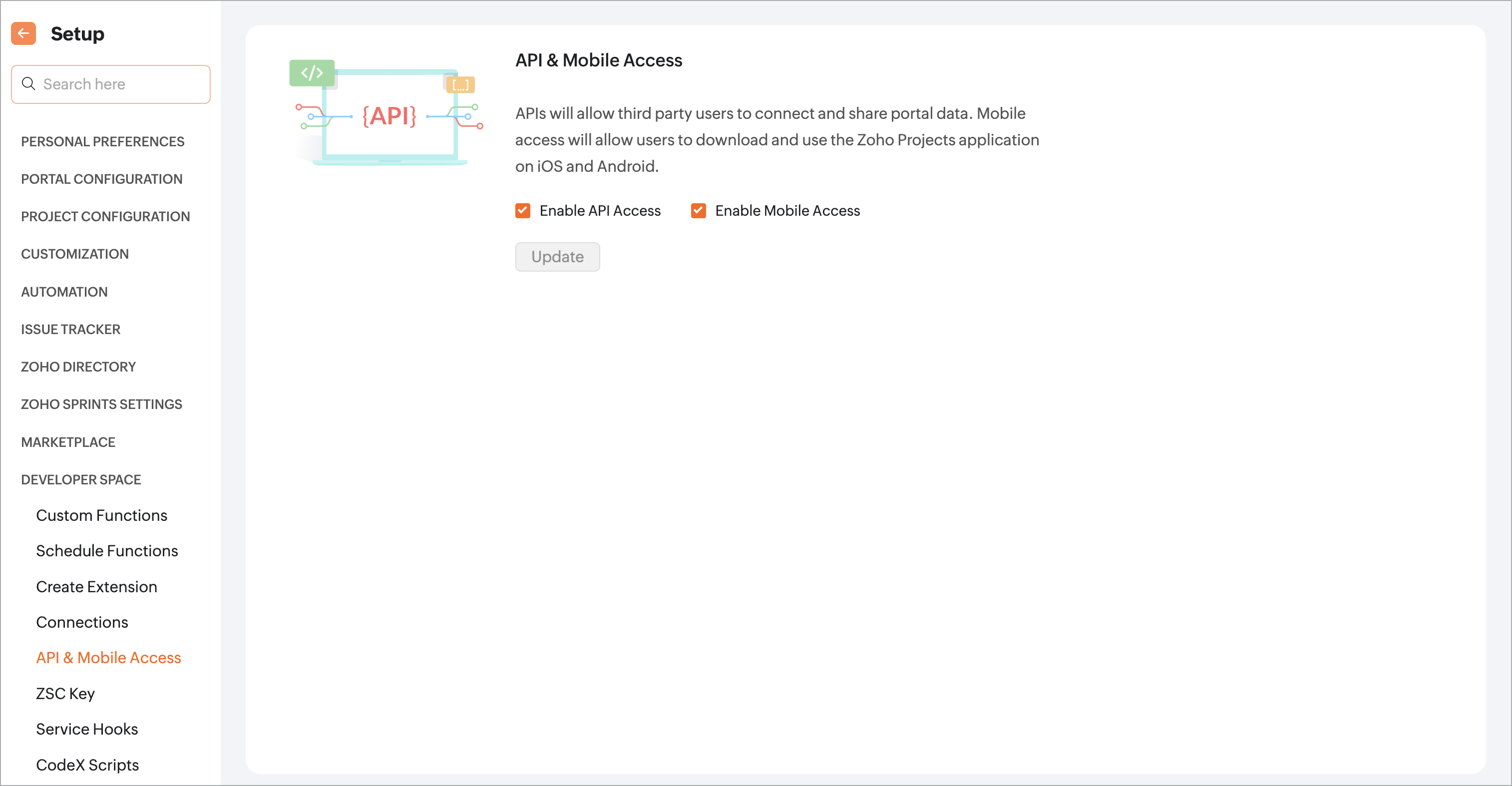Uncheck Enable Mobile Access checkbox
The image size is (1512, 786).
tap(698, 211)
